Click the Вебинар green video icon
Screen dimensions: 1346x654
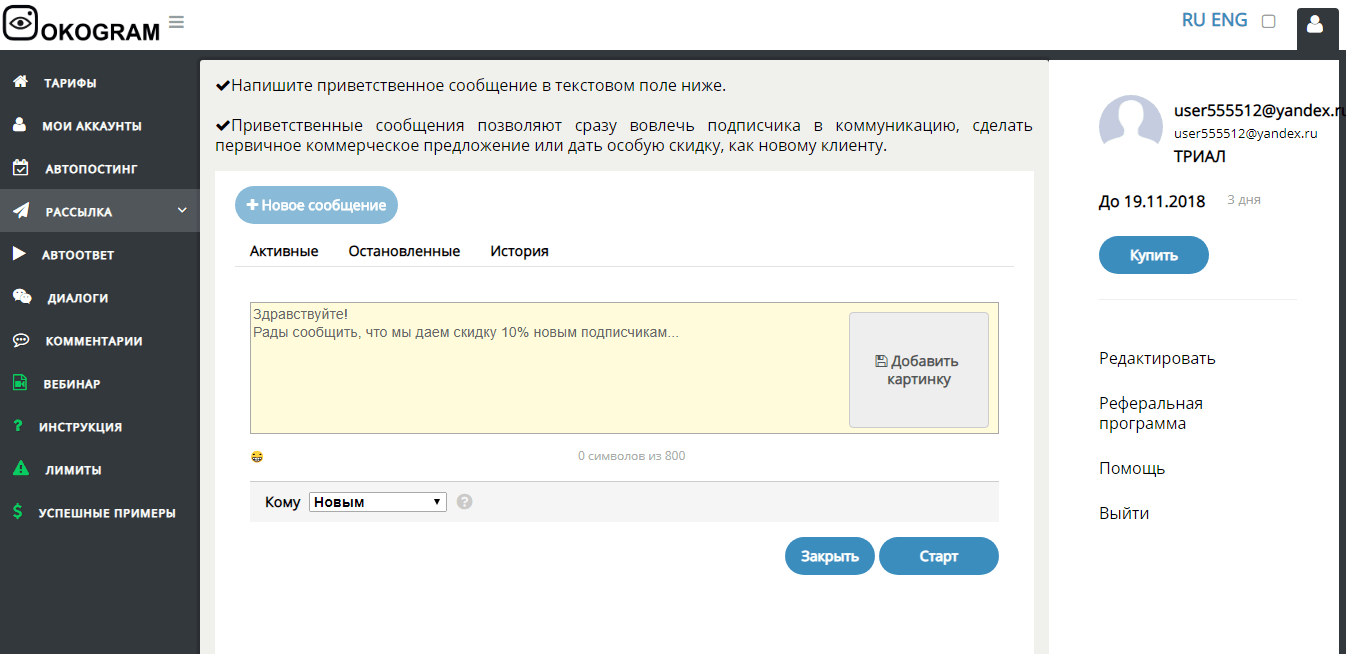click(x=20, y=383)
